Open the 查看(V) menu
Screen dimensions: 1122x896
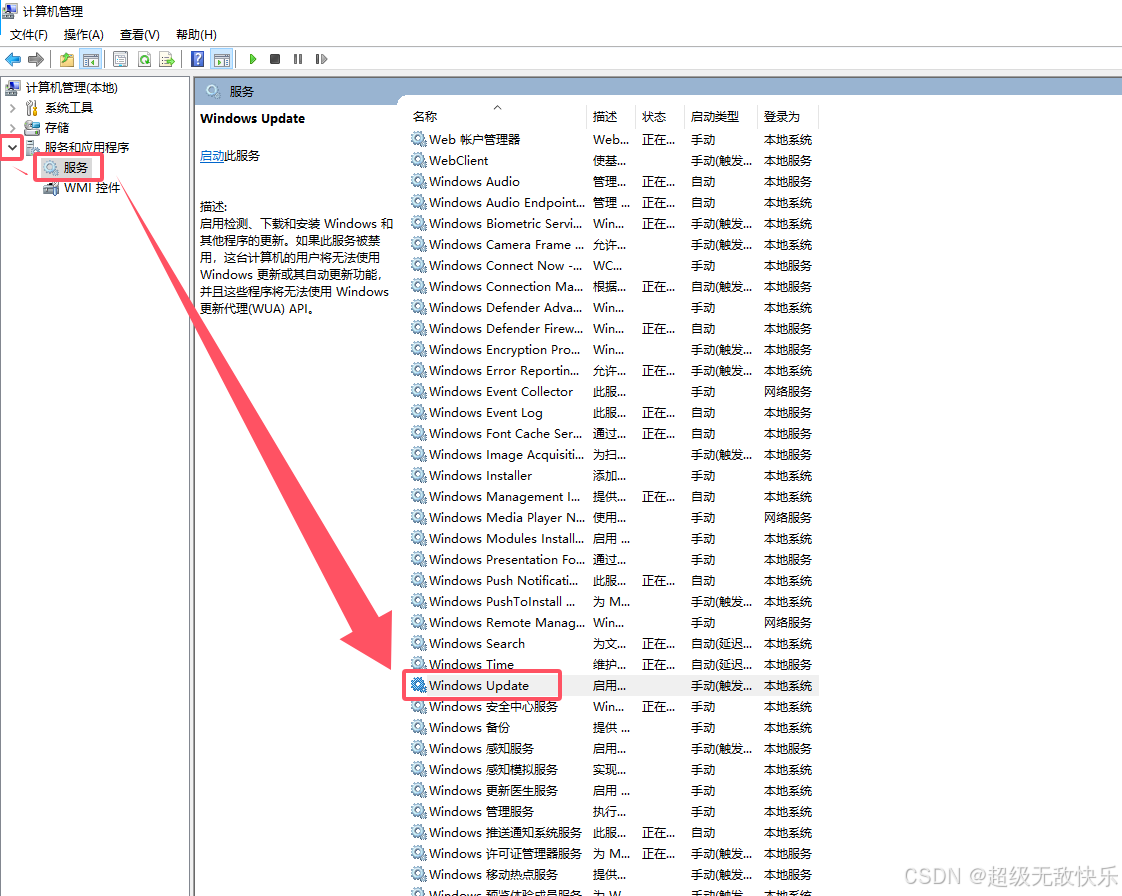pyautogui.click(x=140, y=34)
